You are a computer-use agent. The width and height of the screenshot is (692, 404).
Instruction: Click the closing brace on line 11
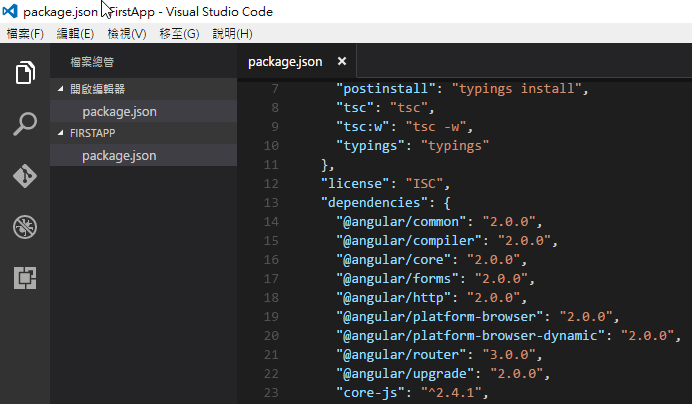324,165
